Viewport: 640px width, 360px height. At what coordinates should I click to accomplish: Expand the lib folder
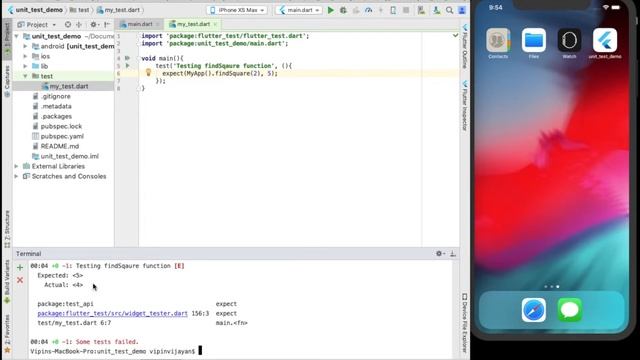(25, 66)
